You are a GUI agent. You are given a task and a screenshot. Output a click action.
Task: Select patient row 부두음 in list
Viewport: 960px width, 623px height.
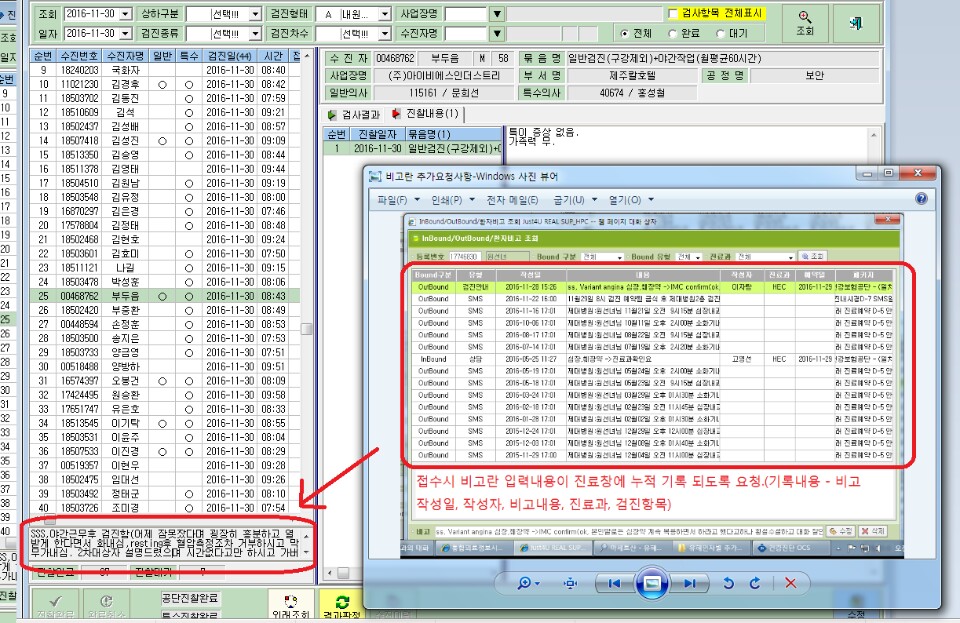165,296
